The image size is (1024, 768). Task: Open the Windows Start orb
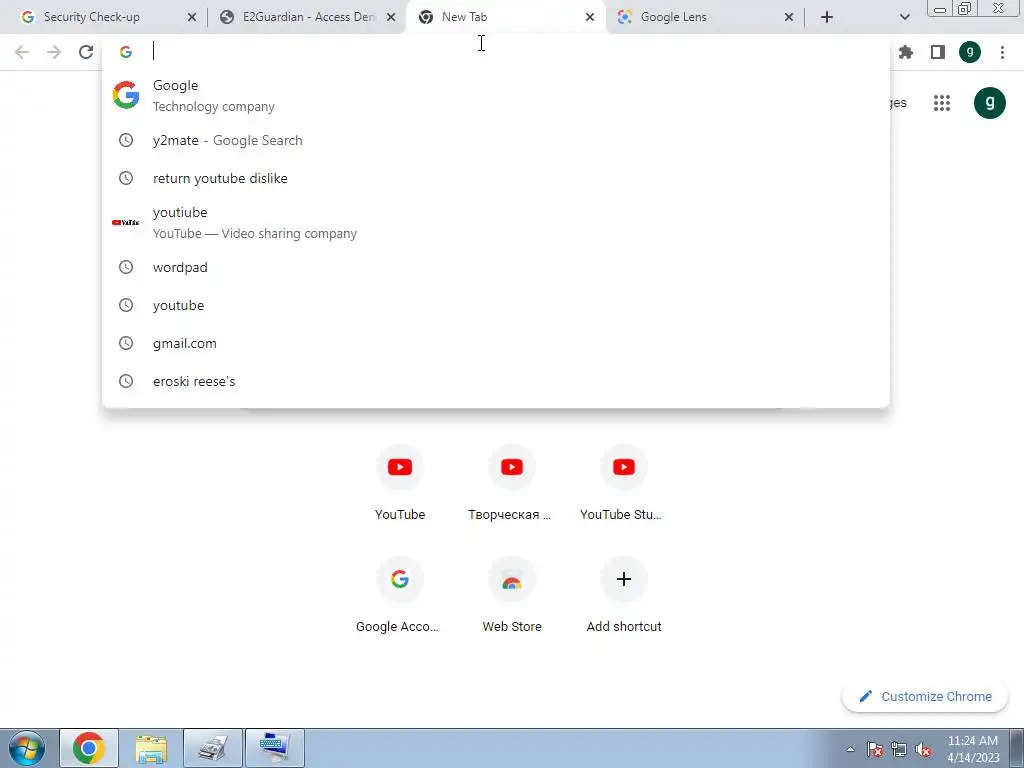[x=27, y=748]
